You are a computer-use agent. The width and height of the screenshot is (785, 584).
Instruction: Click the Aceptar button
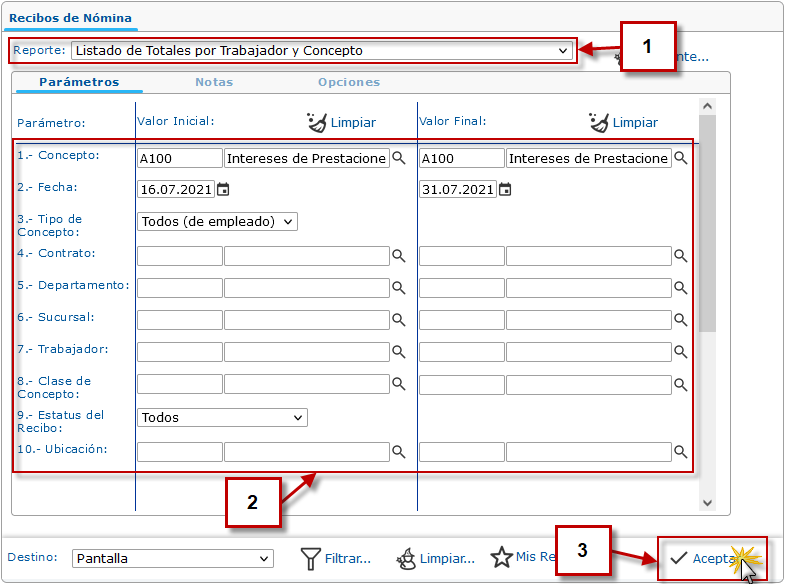(712, 558)
